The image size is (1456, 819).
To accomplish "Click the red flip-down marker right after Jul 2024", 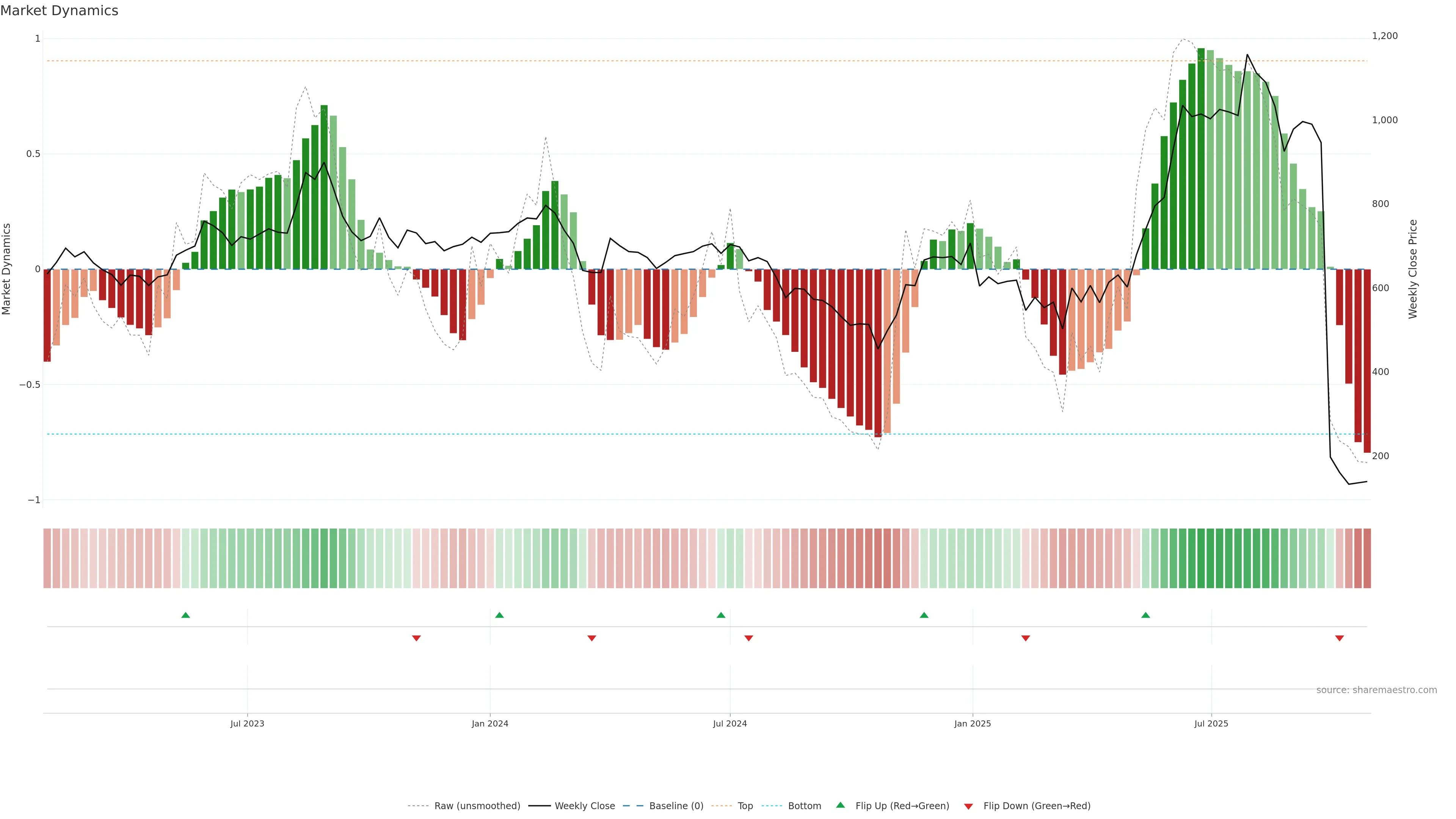I will click(x=748, y=638).
